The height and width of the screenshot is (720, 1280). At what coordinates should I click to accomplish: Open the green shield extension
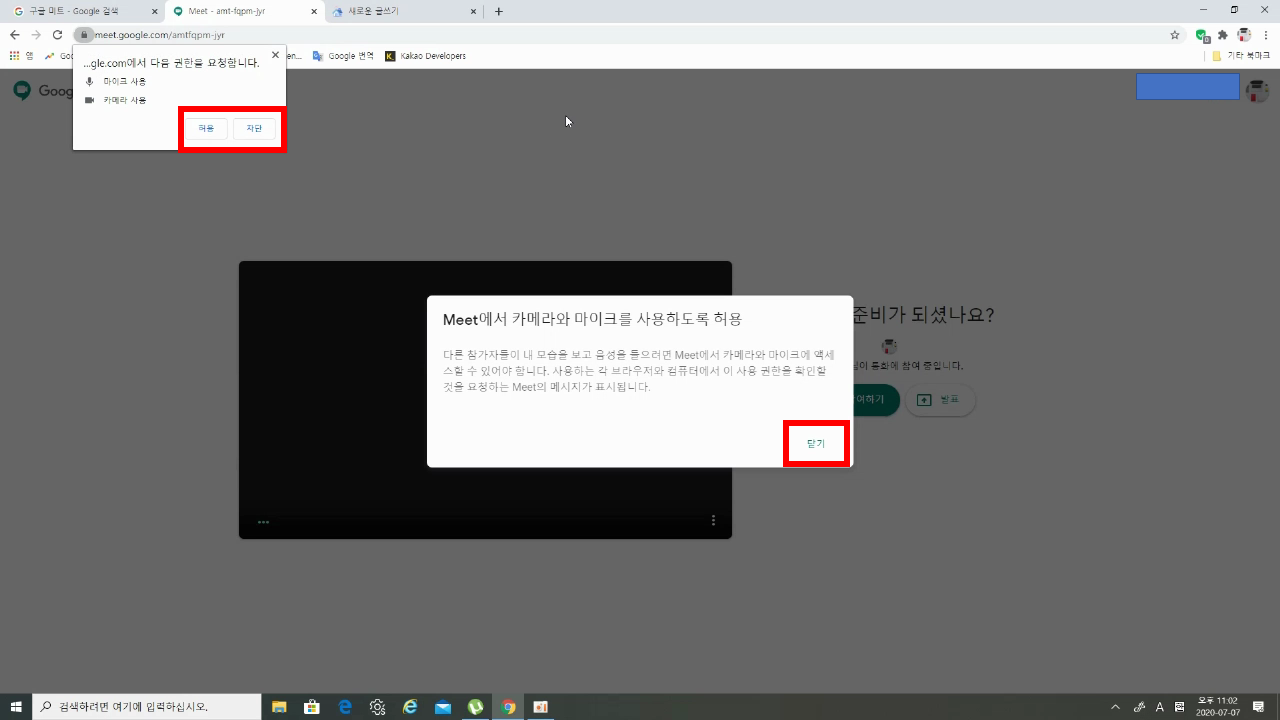(x=1202, y=35)
